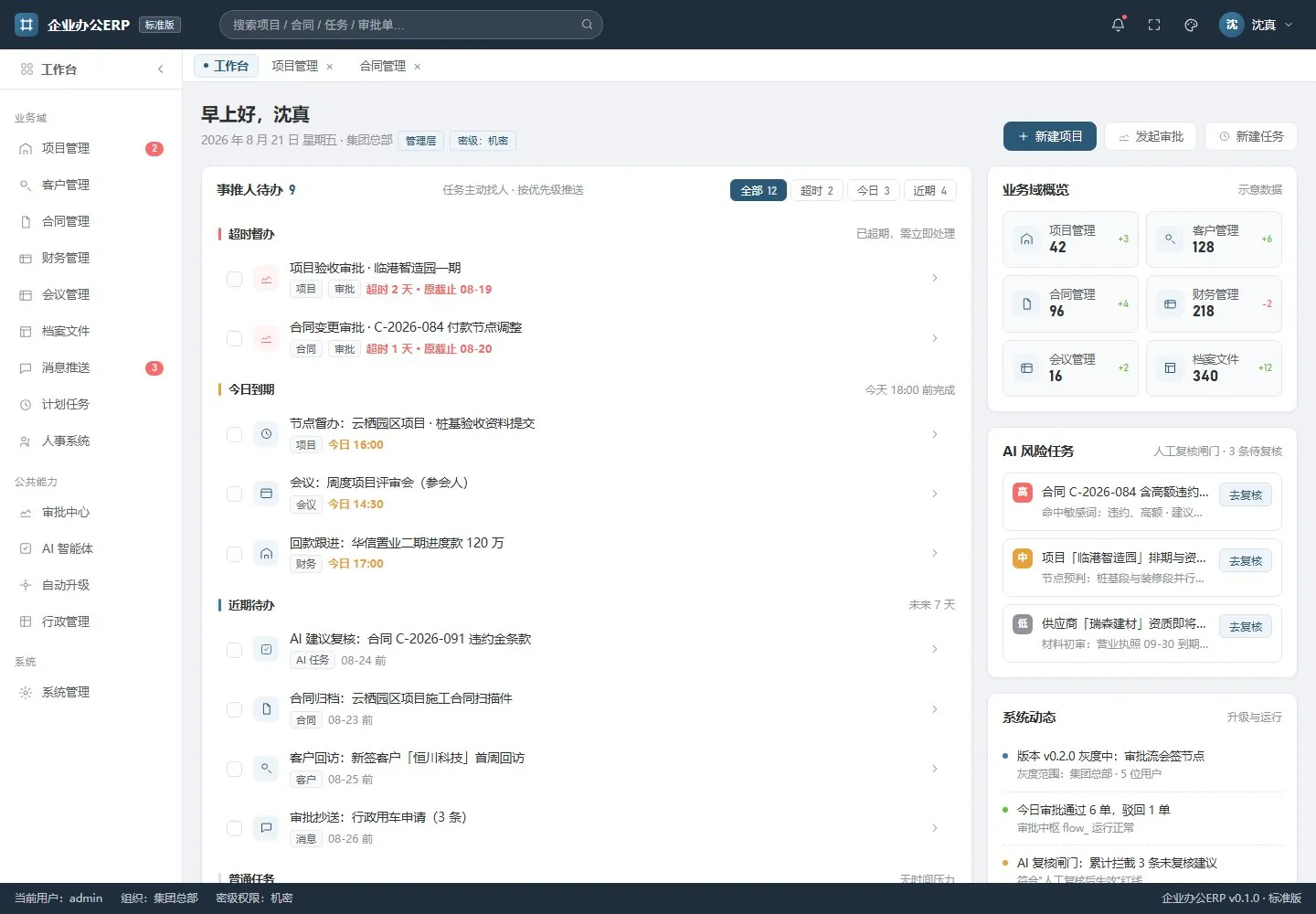
Task: Expand the 合同归档 row chevron
Action: tap(935, 709)
